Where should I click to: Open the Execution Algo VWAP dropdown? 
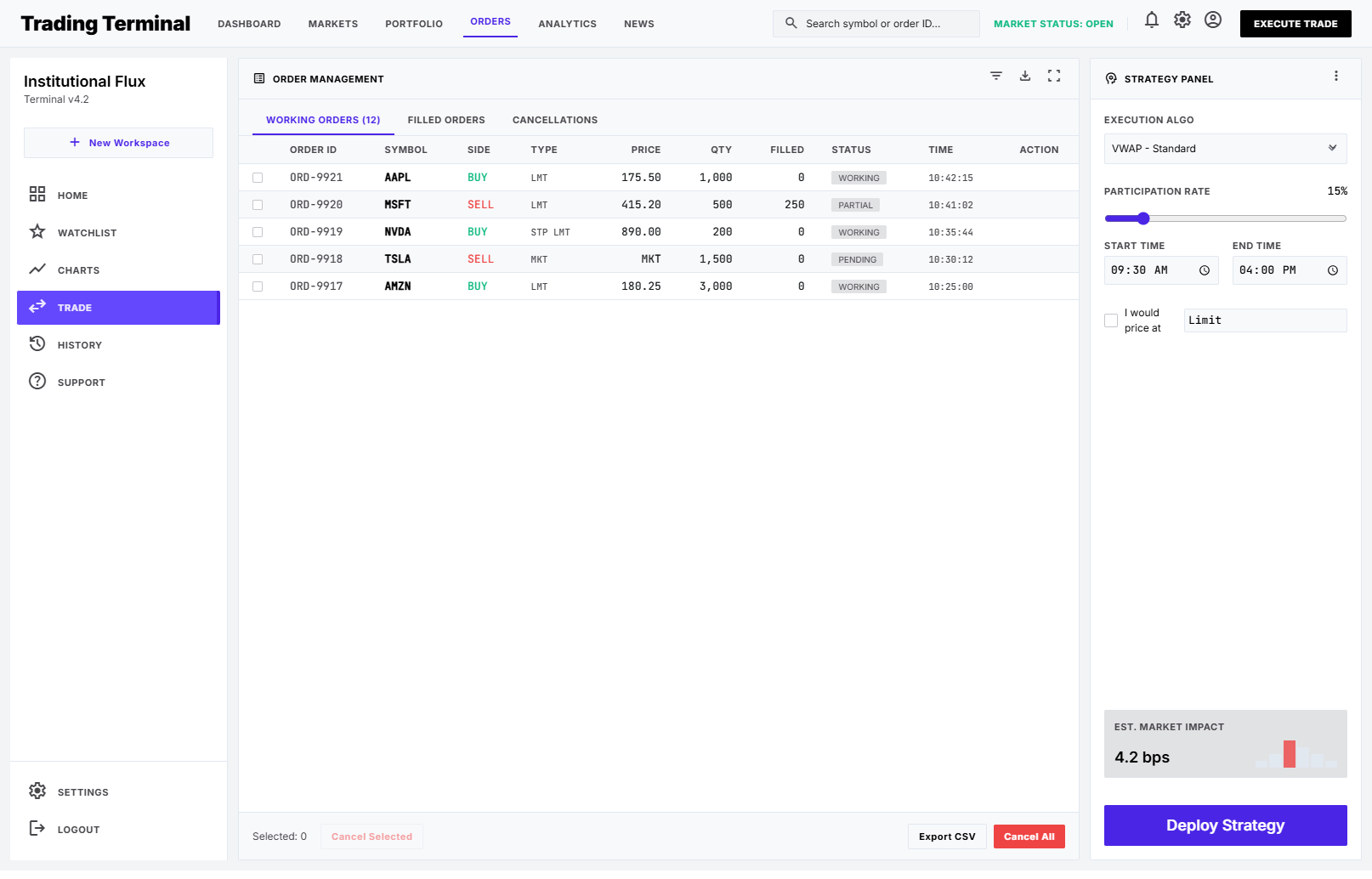1226,149
